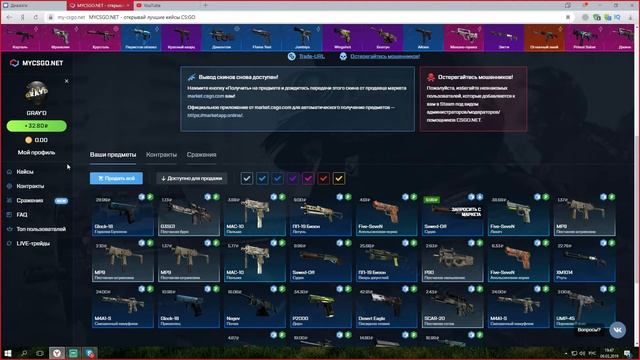Click green sell icon on Glock-18 first-row card

(150, 197)
